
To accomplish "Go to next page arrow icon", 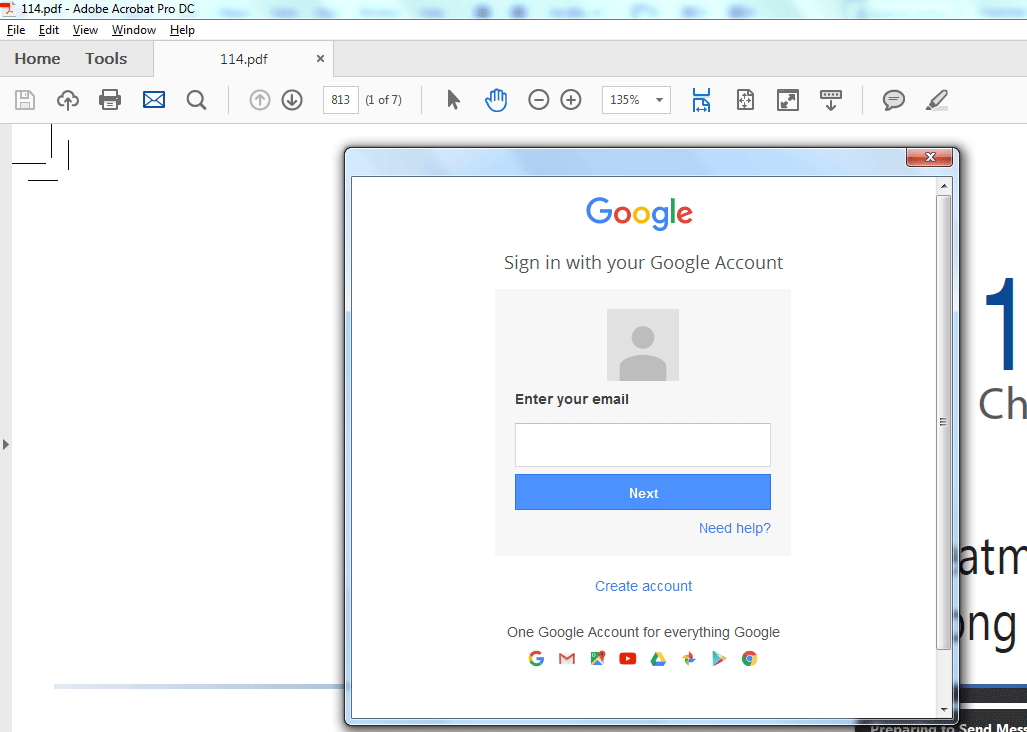I will pos(292,100).
